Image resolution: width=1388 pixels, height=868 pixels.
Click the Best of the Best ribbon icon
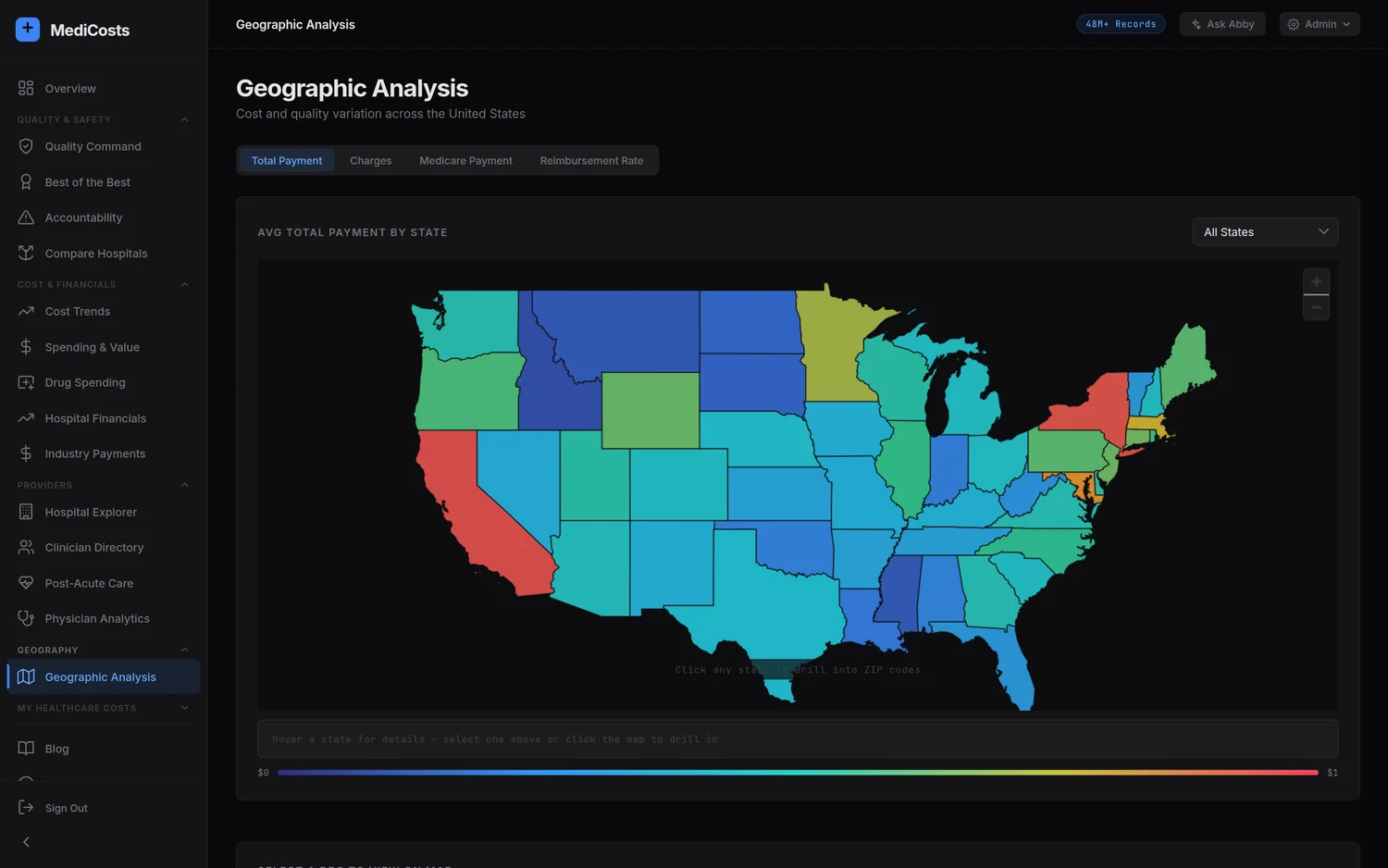pyautogui.click(x=26, y=182)
